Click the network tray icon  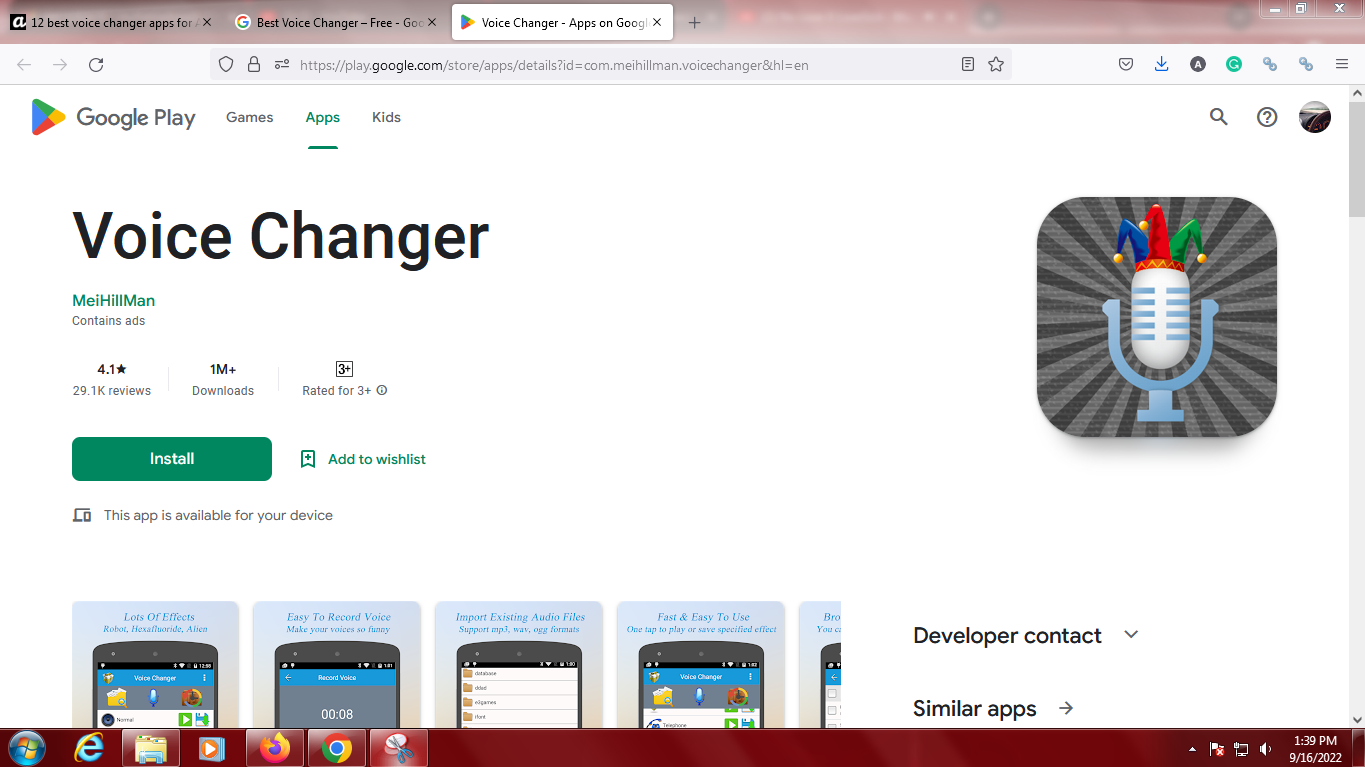point(1241,749)
